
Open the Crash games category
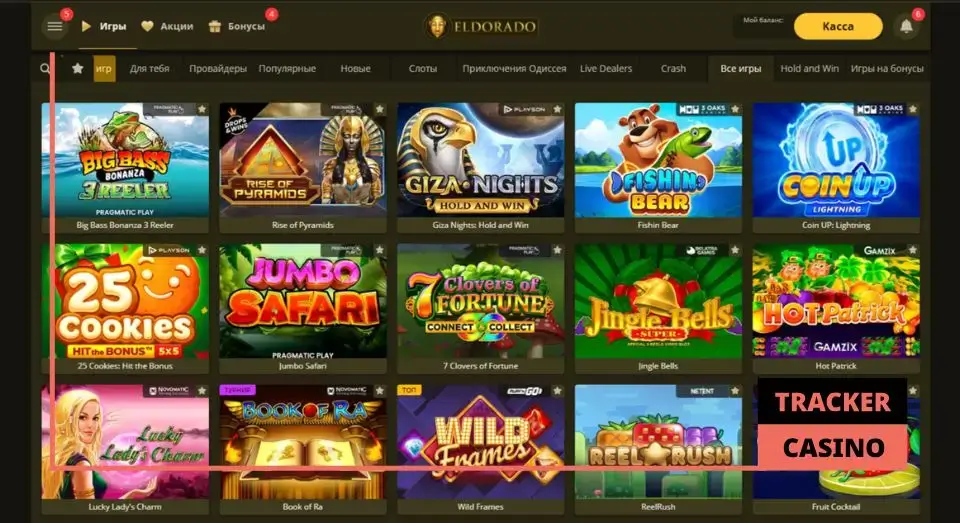tap(673, 69)
